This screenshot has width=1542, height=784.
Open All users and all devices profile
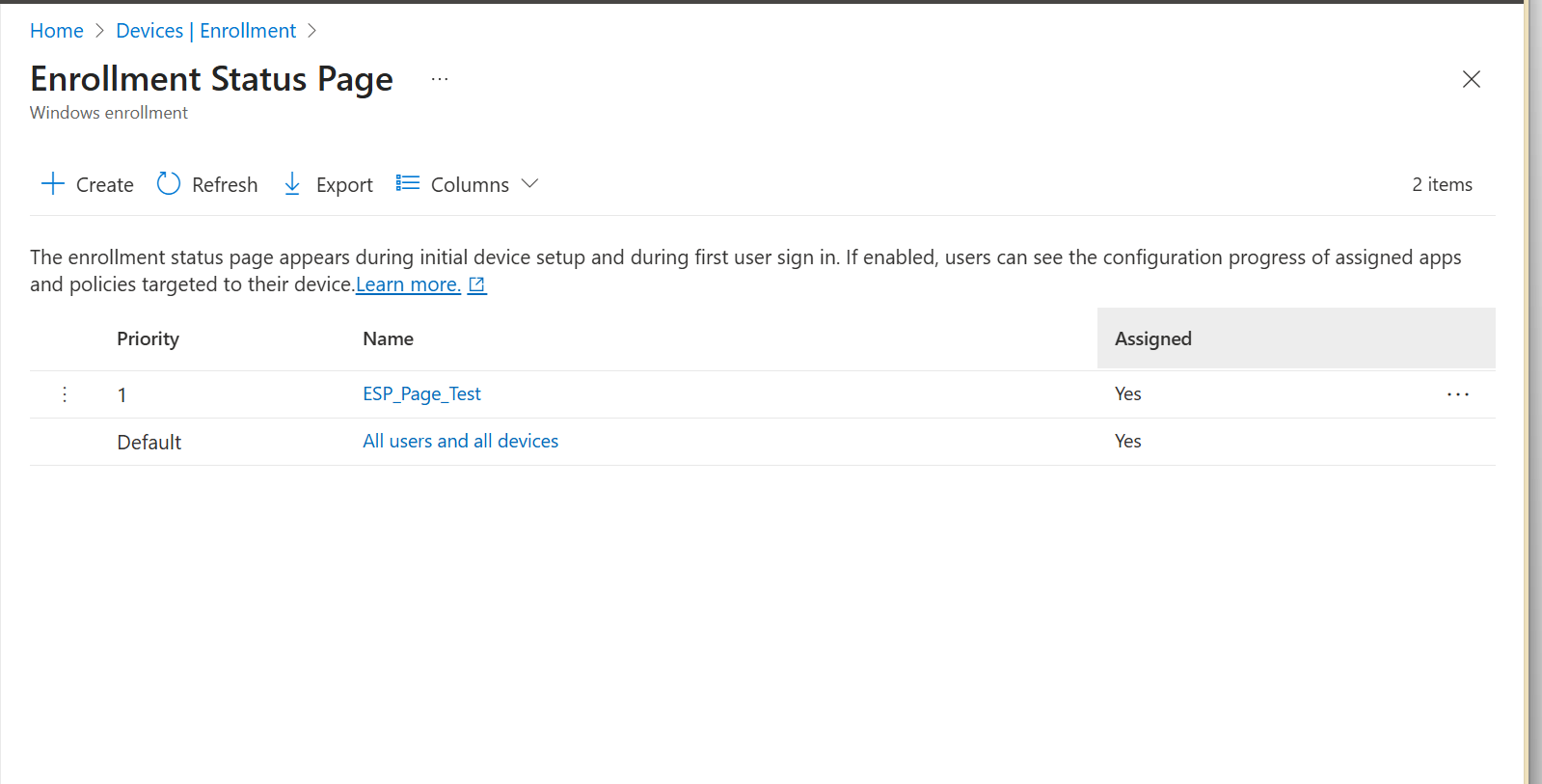pyautogui.click(x=460, y=441)
